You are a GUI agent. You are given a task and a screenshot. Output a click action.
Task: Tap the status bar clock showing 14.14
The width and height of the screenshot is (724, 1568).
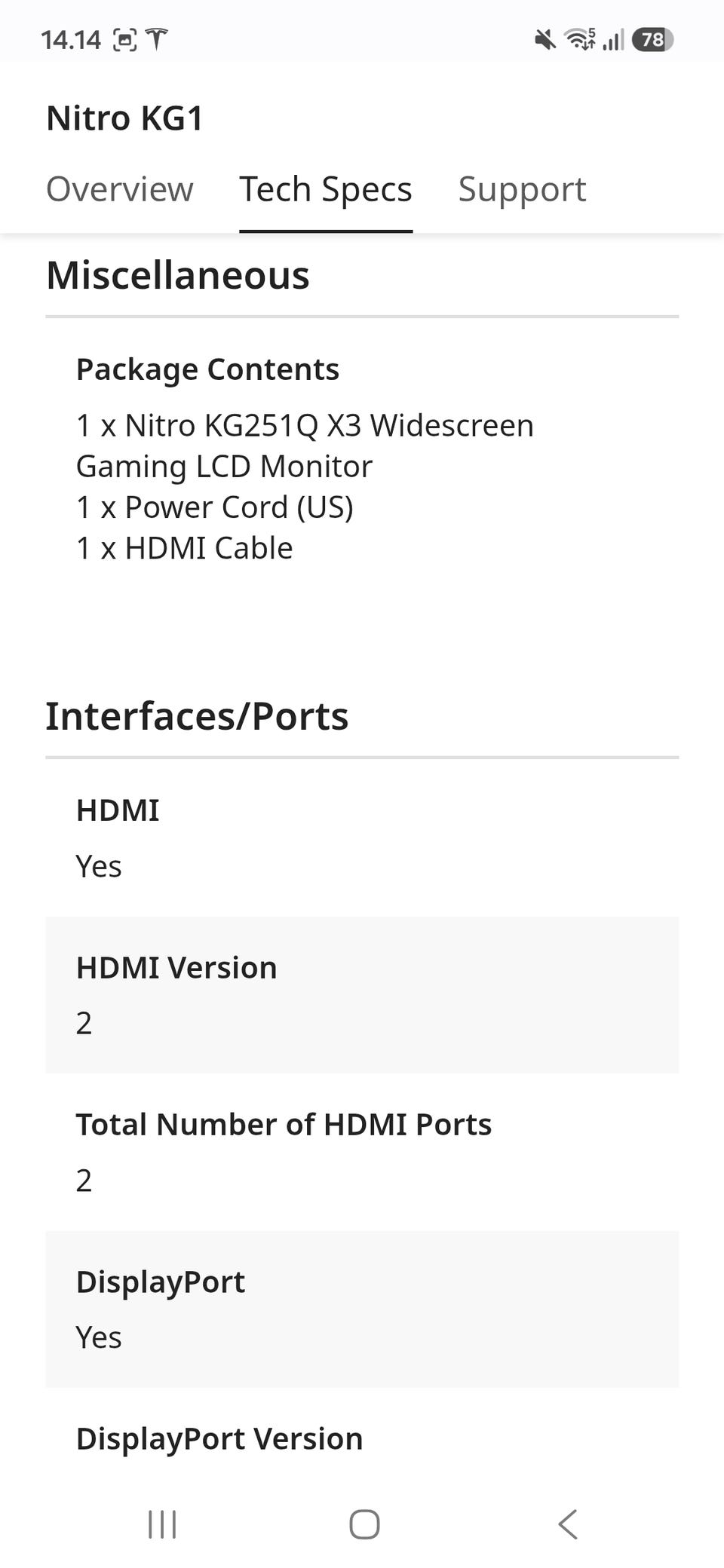point(71,39)
